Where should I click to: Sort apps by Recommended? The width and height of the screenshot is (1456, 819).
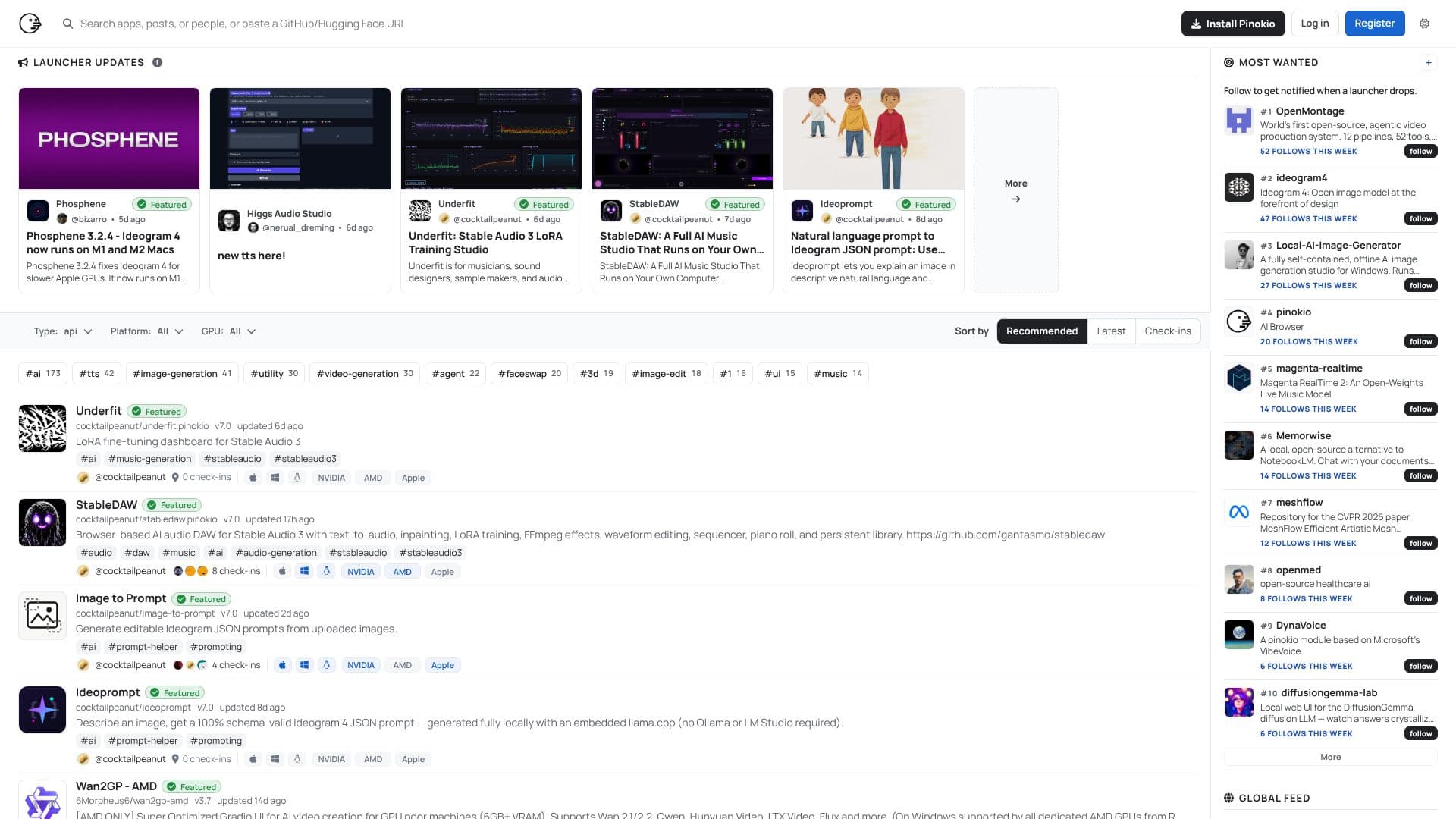[x=1042, y=331]
